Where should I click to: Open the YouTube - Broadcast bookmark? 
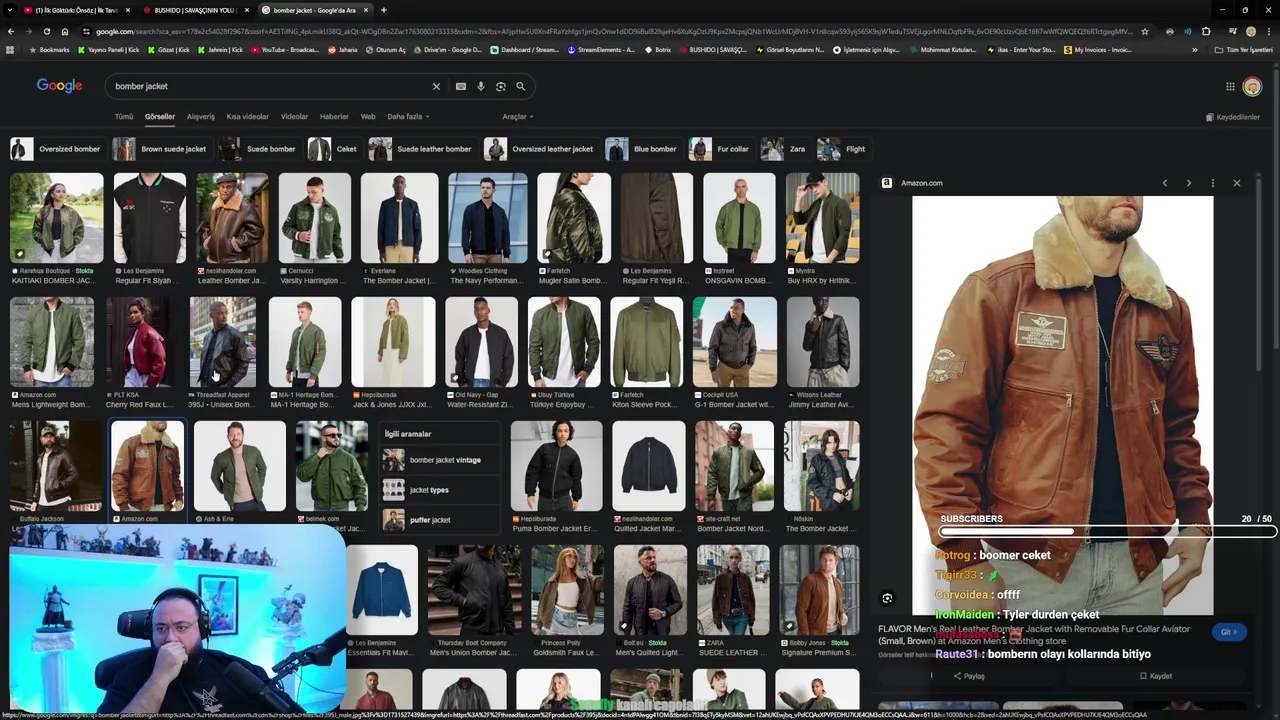click(x=285, y=50)
